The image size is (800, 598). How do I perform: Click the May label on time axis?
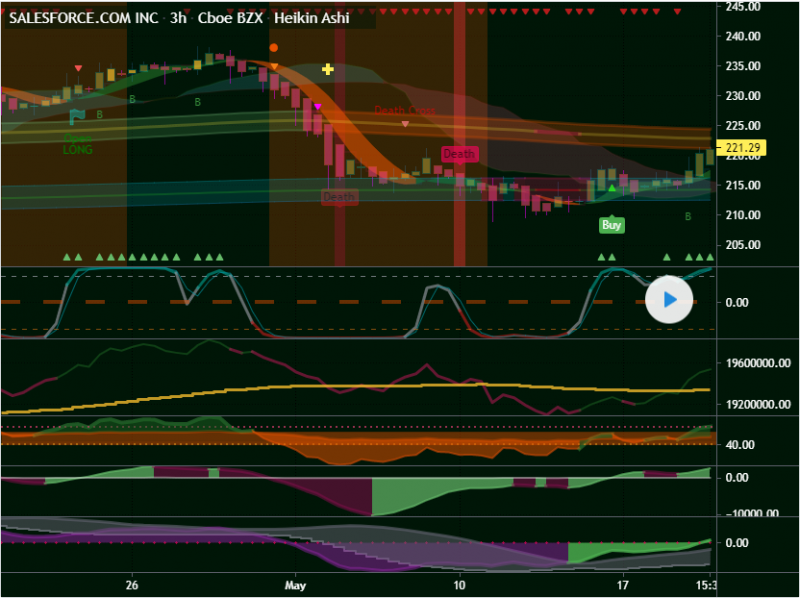pyautogui.click(x=295, y=583)
